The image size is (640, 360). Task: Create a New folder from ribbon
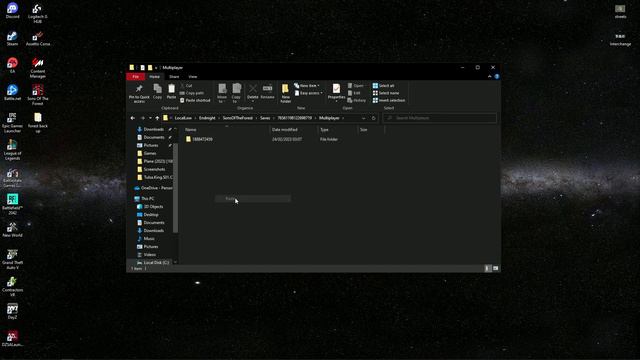point(286,93)
